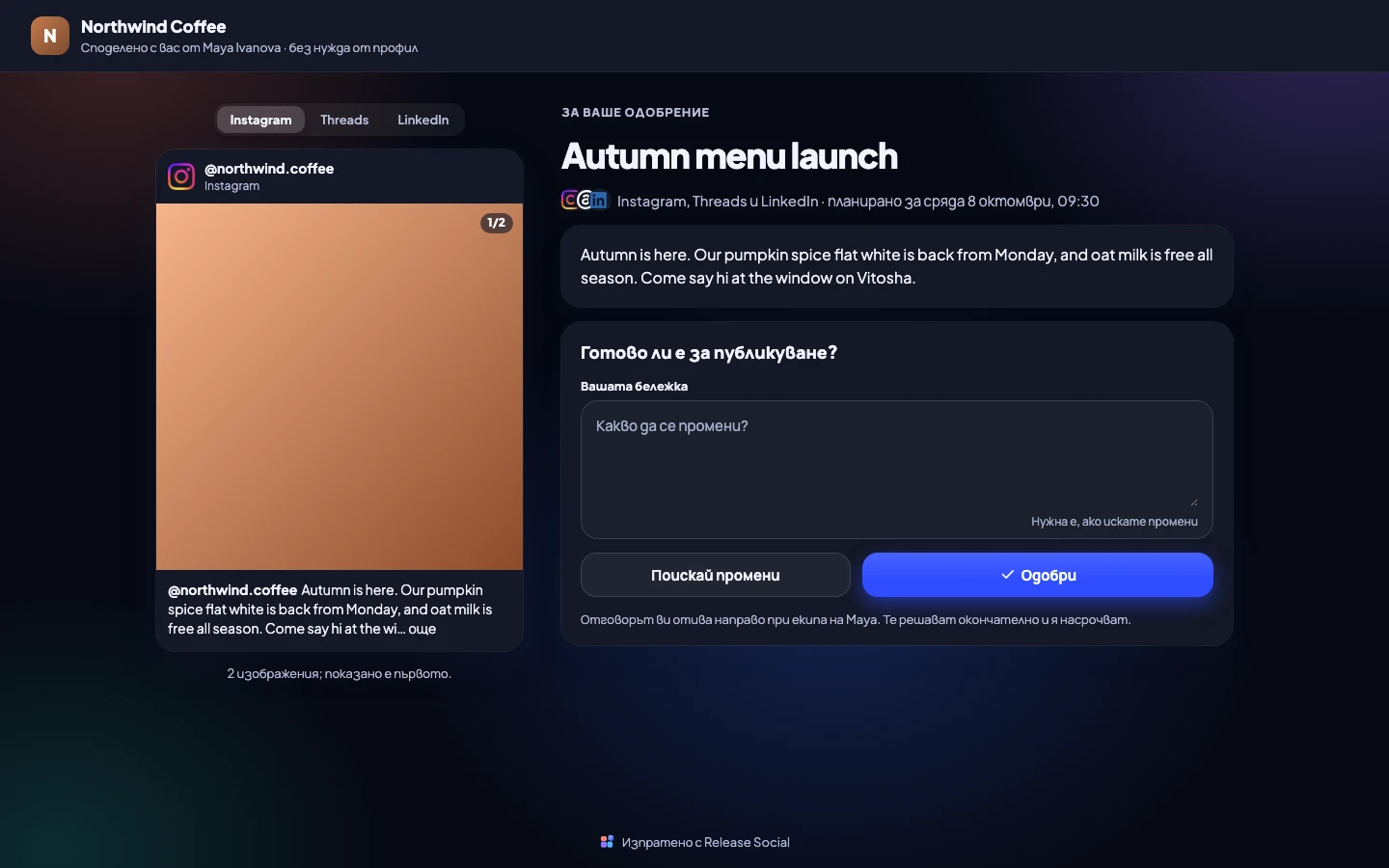Click the post text beginning Autumn is here
1389x868 pixels.
(897, 266)
